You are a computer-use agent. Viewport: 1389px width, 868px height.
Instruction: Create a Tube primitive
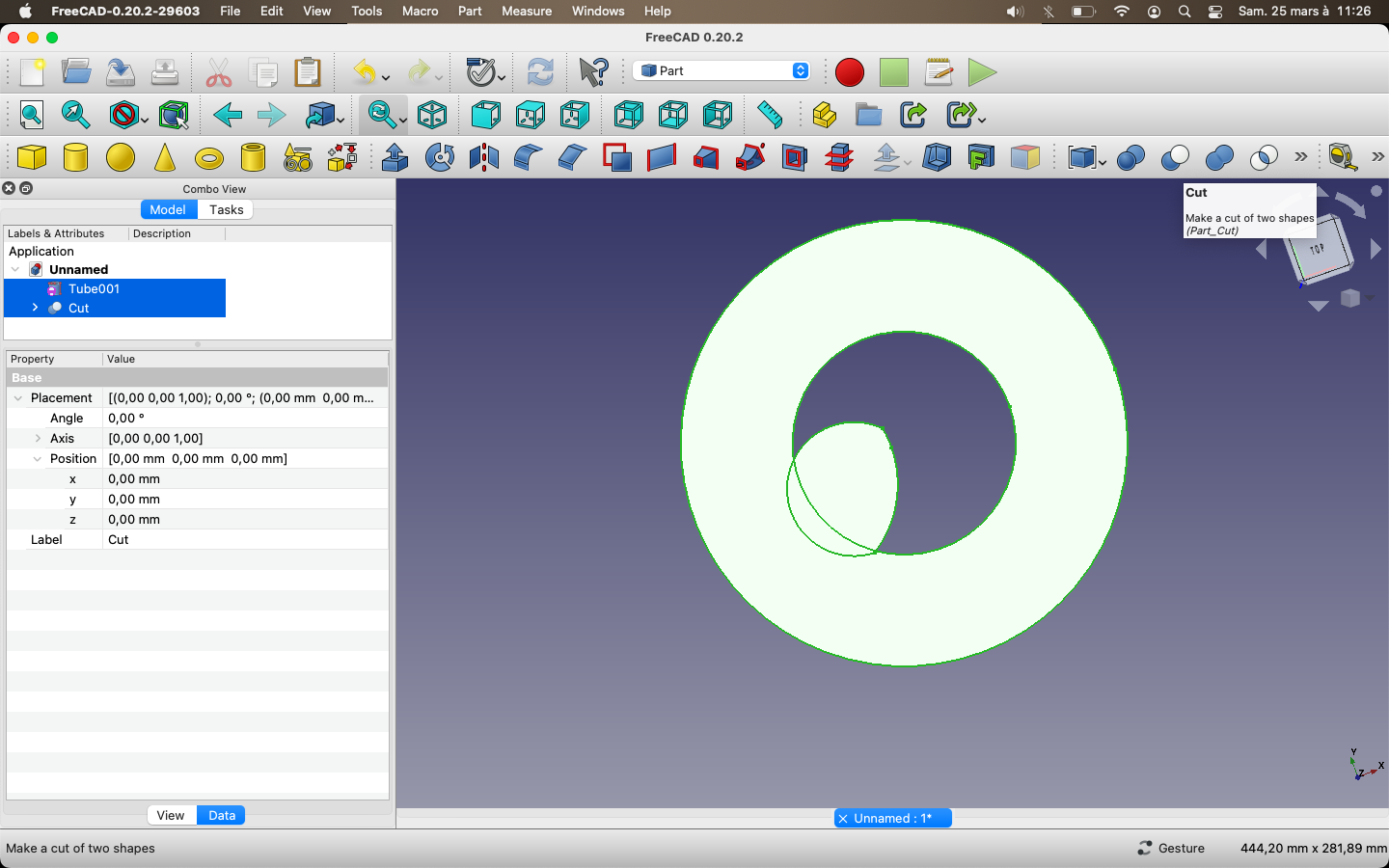coord(253,157)
